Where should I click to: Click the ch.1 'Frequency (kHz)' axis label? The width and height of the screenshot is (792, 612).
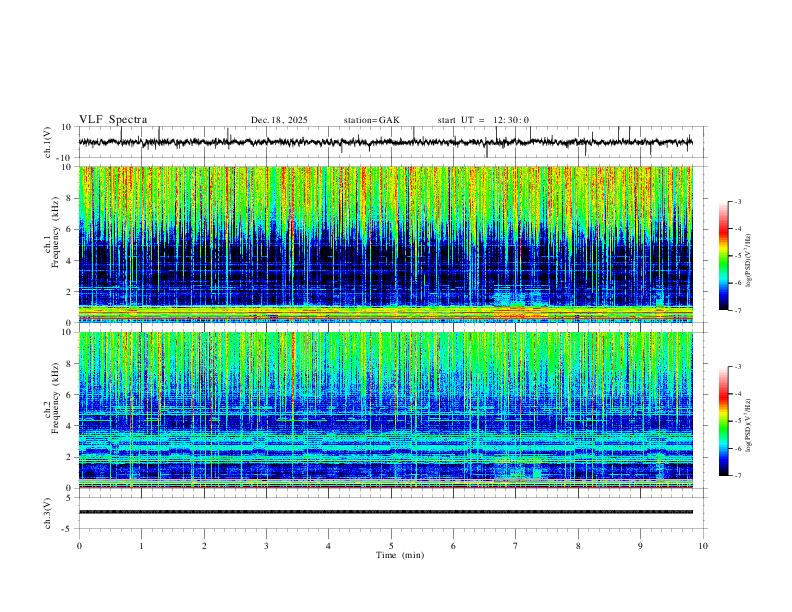[x=56, y=233]
